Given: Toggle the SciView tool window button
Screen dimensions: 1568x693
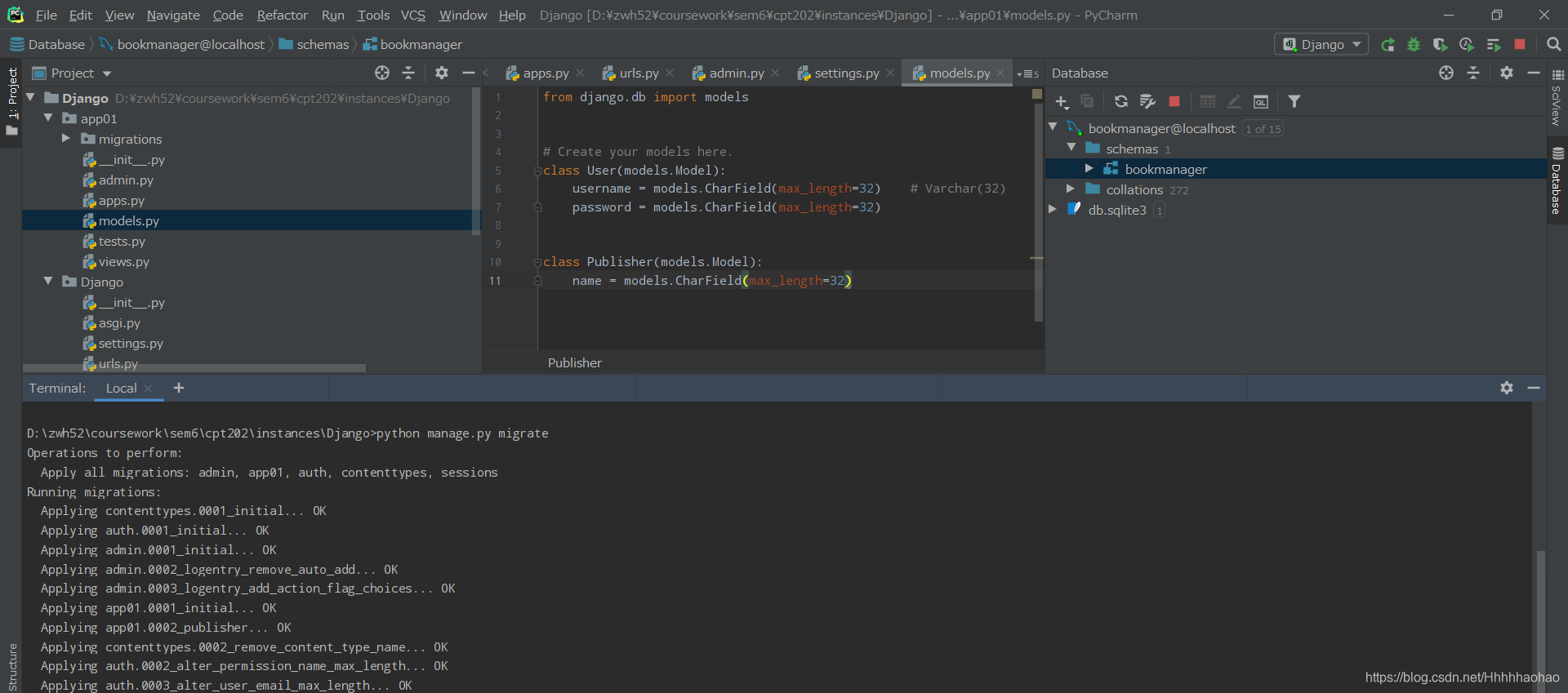Looking at the screenshot, I should (1557, 96).
